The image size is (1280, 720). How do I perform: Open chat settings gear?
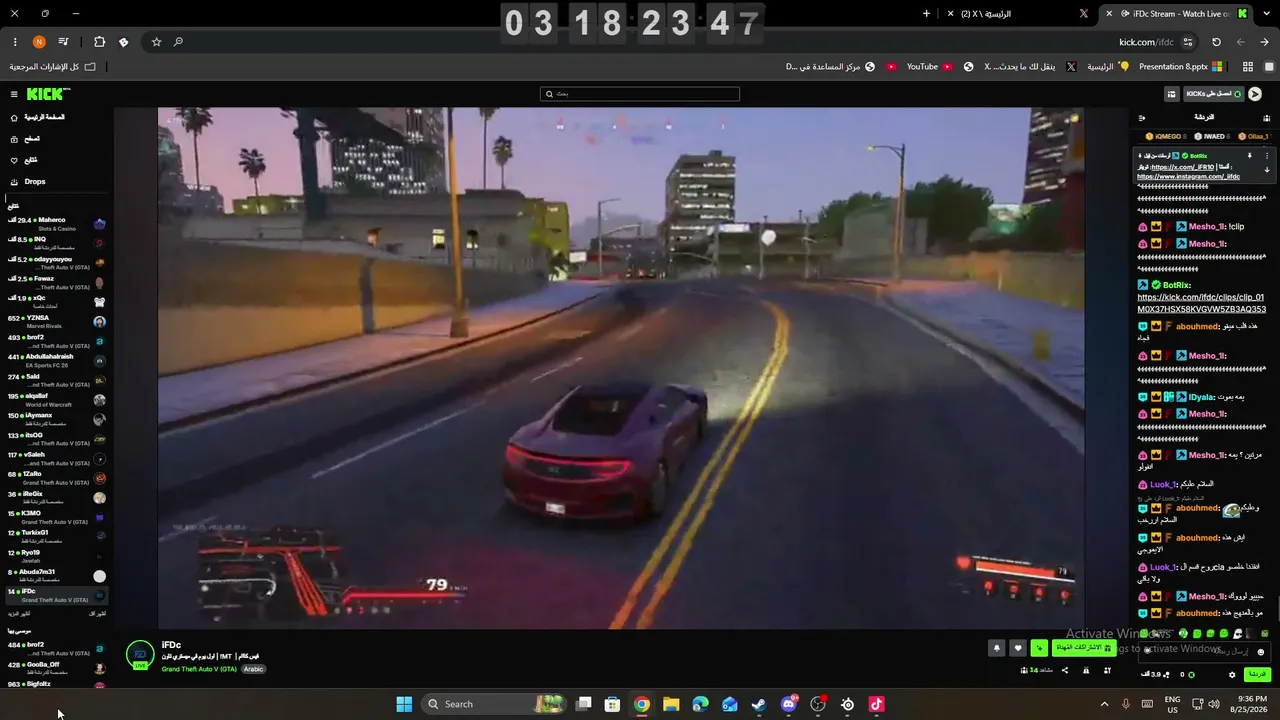click(x=1232, y=675)
